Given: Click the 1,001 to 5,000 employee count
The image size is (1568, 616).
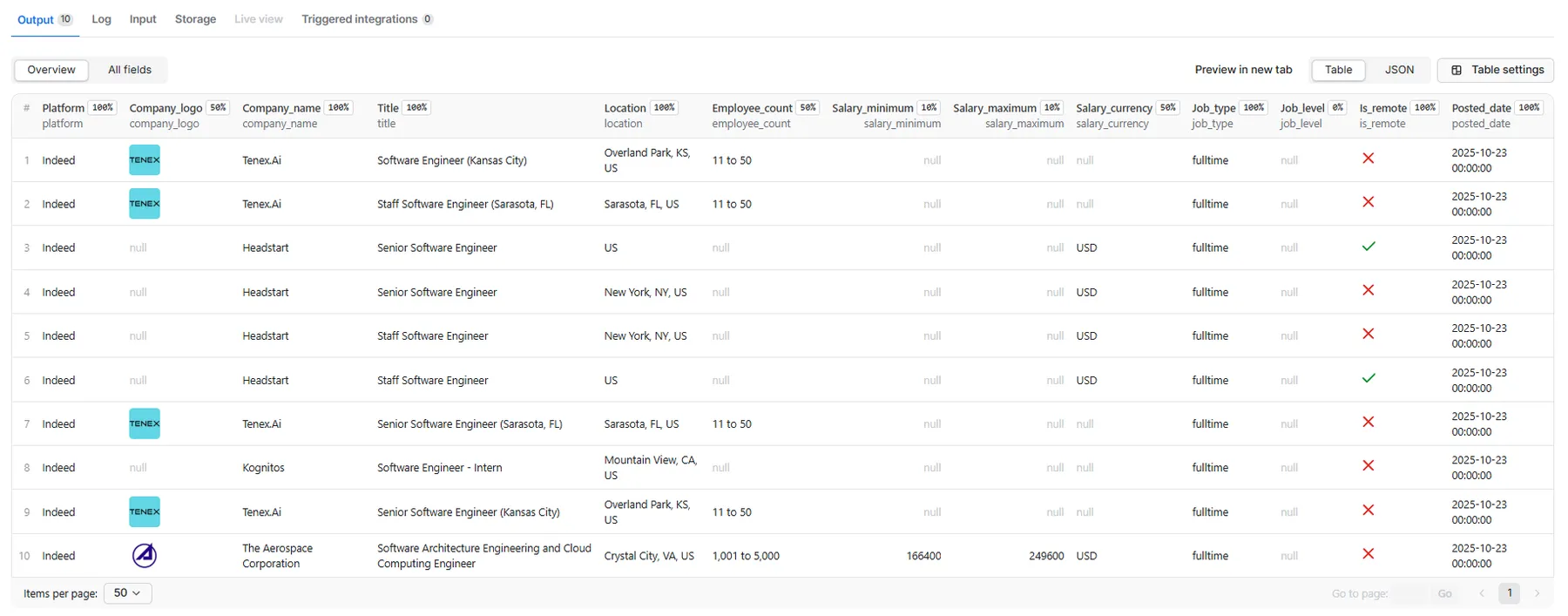Looking at the screenshot, I should tap(746, 556).
